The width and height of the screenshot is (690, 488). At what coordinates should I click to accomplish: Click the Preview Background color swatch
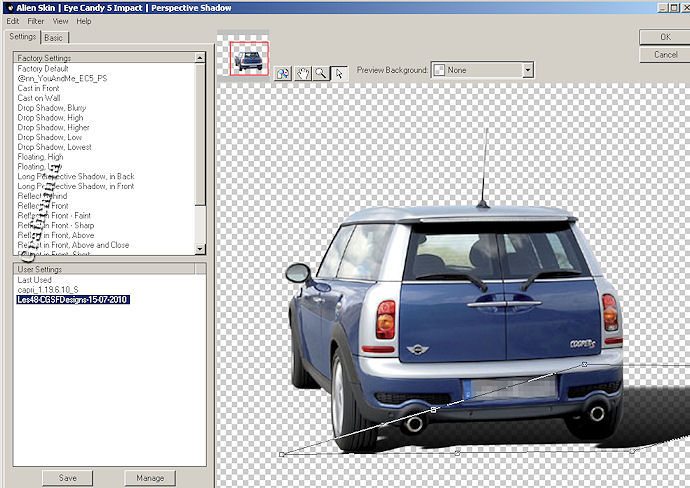click(x=439, y=70)
